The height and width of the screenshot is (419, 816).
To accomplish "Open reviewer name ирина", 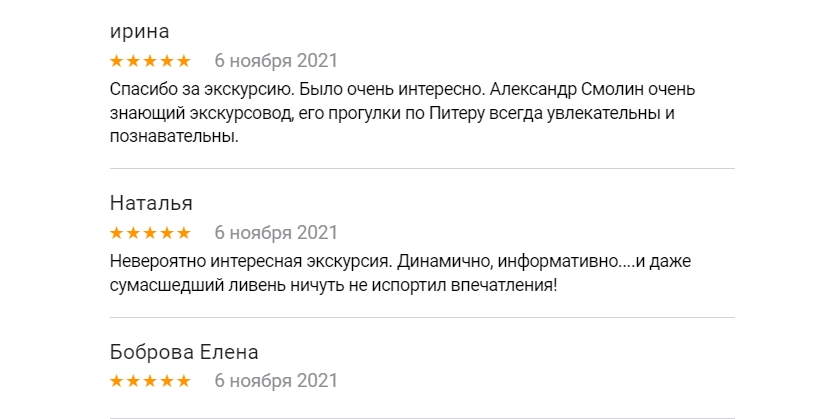I will click(140, 31).
